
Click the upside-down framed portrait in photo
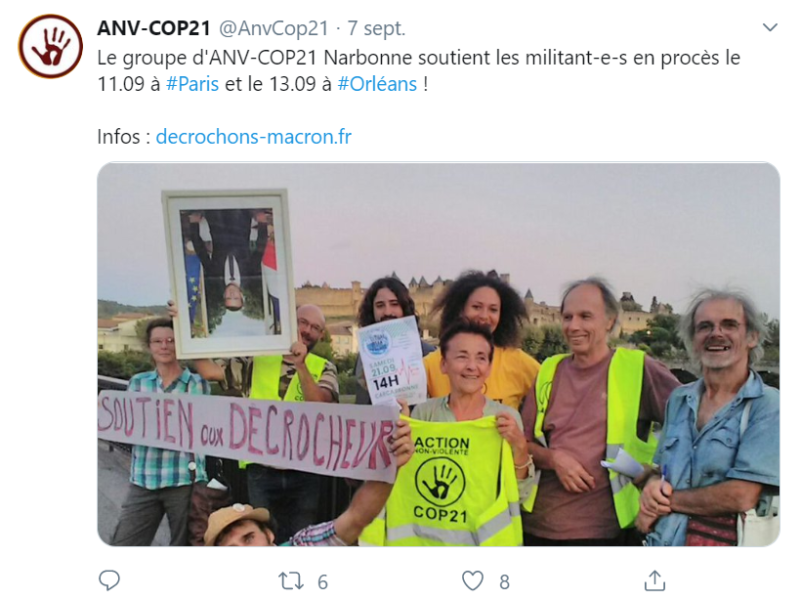click(x=231, y=273)
